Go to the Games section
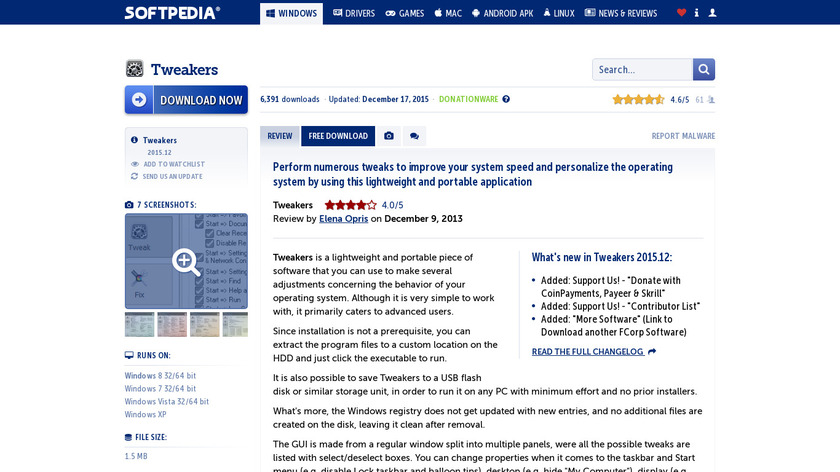 coord(404,13)
